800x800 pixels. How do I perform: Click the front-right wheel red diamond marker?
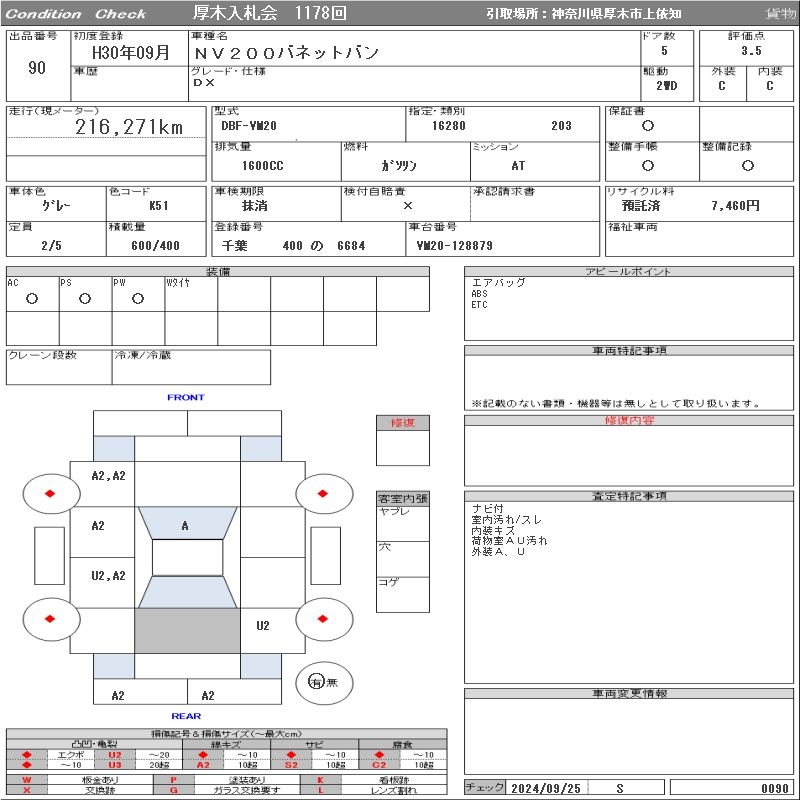coord(322,493)
